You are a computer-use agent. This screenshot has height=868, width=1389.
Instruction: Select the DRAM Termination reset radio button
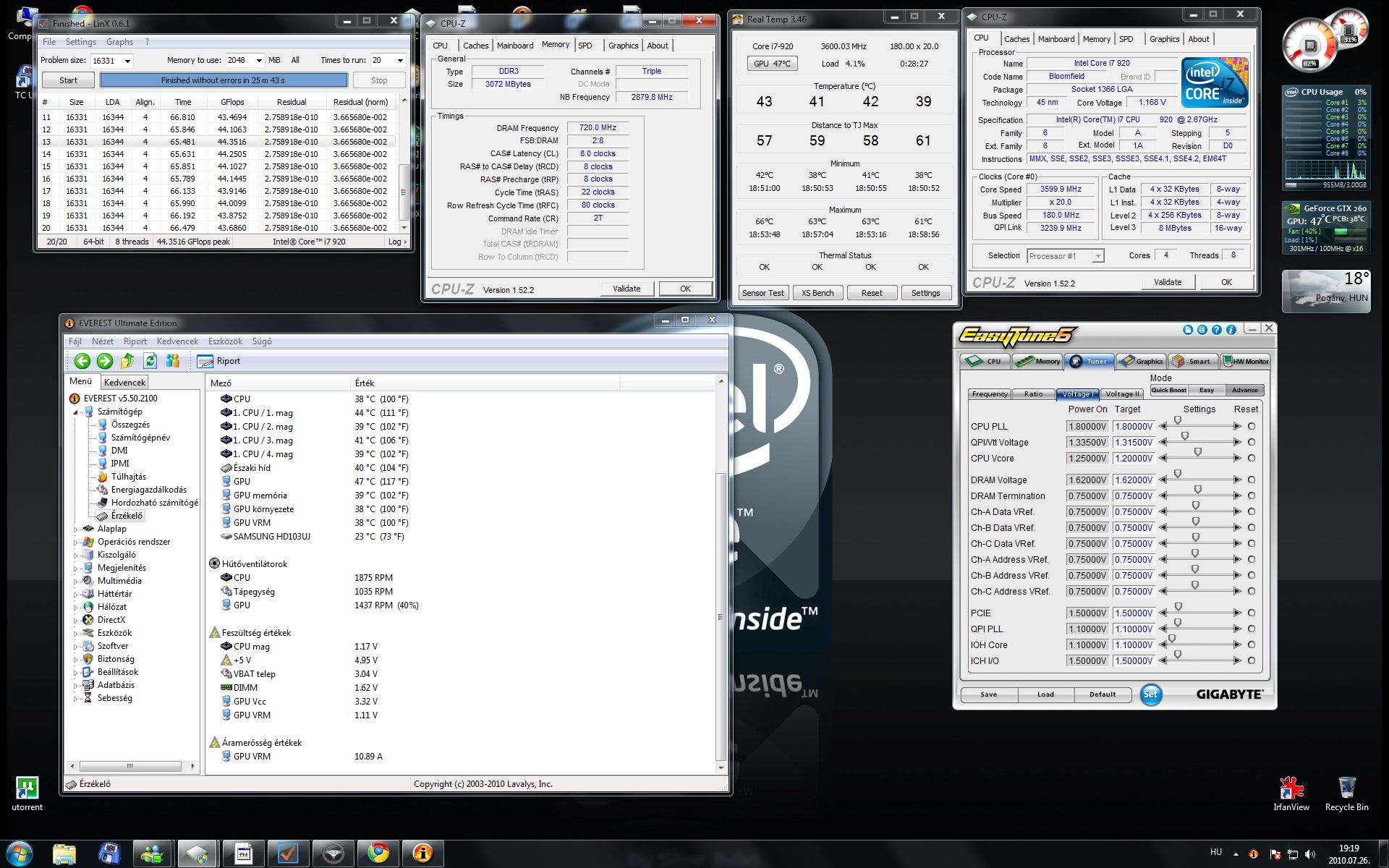[x=1252, y=495]
